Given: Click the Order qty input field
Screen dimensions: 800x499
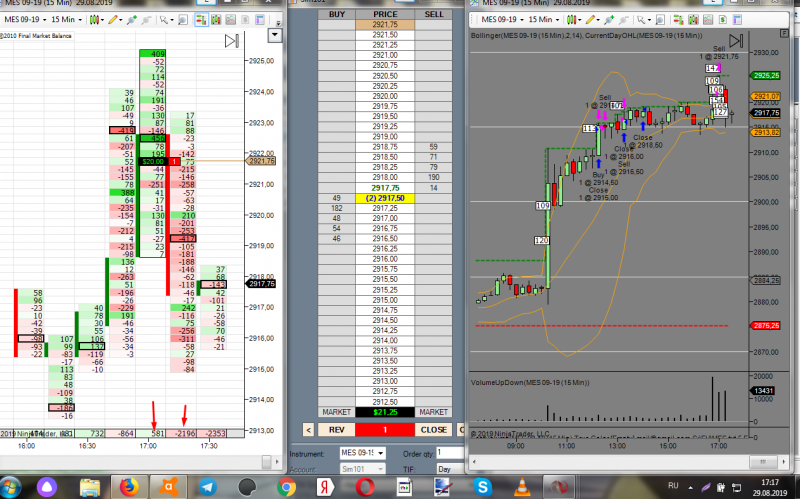Looking at the screenshot, I should coord(450,453).
